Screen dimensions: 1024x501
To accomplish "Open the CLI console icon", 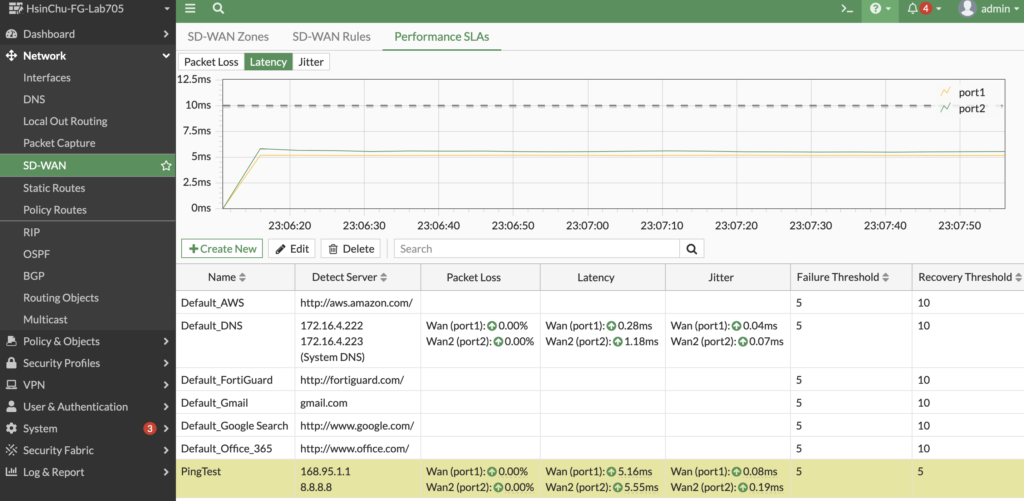I will click(x=846, y=9).
